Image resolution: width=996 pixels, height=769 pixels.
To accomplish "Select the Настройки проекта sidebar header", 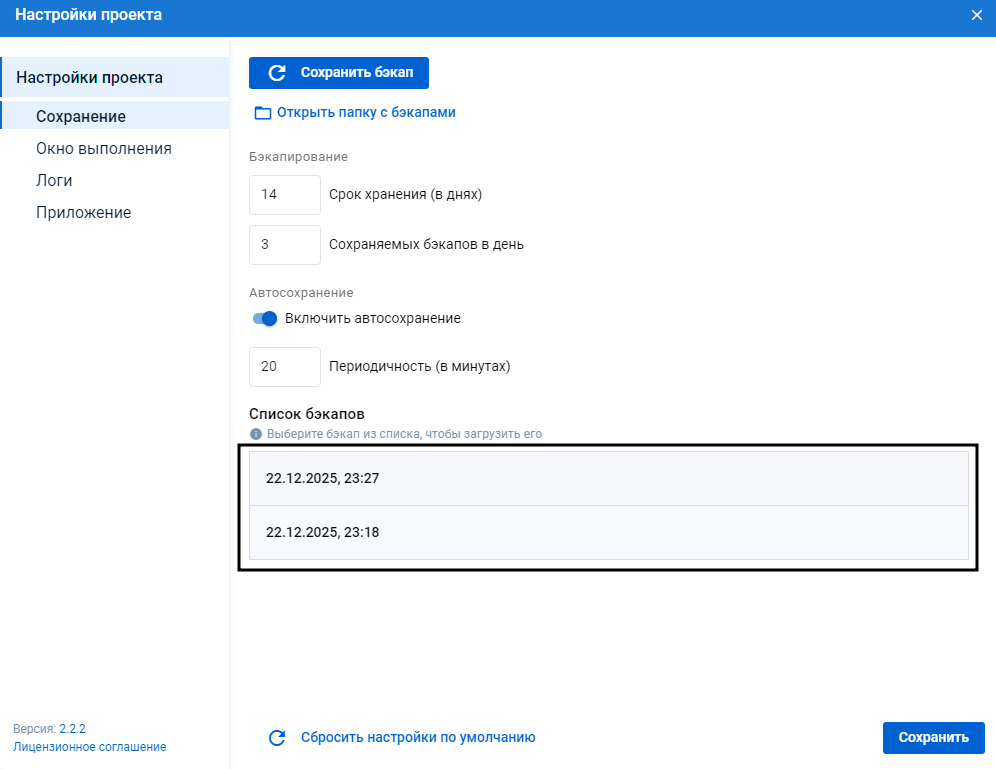I will pyautogui.click(x=90, y=77).
